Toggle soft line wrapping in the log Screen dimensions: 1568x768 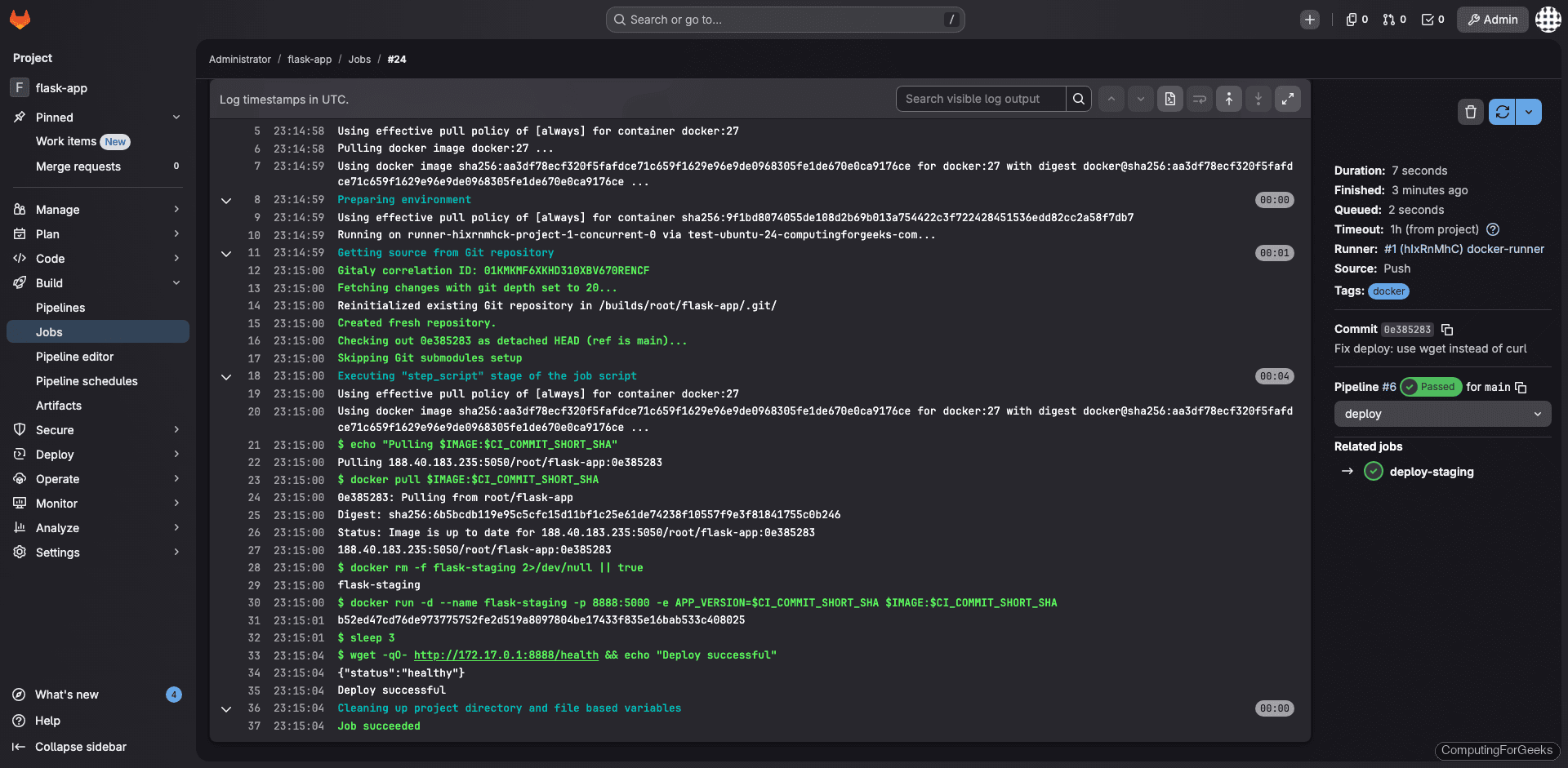coord(1199,99)
